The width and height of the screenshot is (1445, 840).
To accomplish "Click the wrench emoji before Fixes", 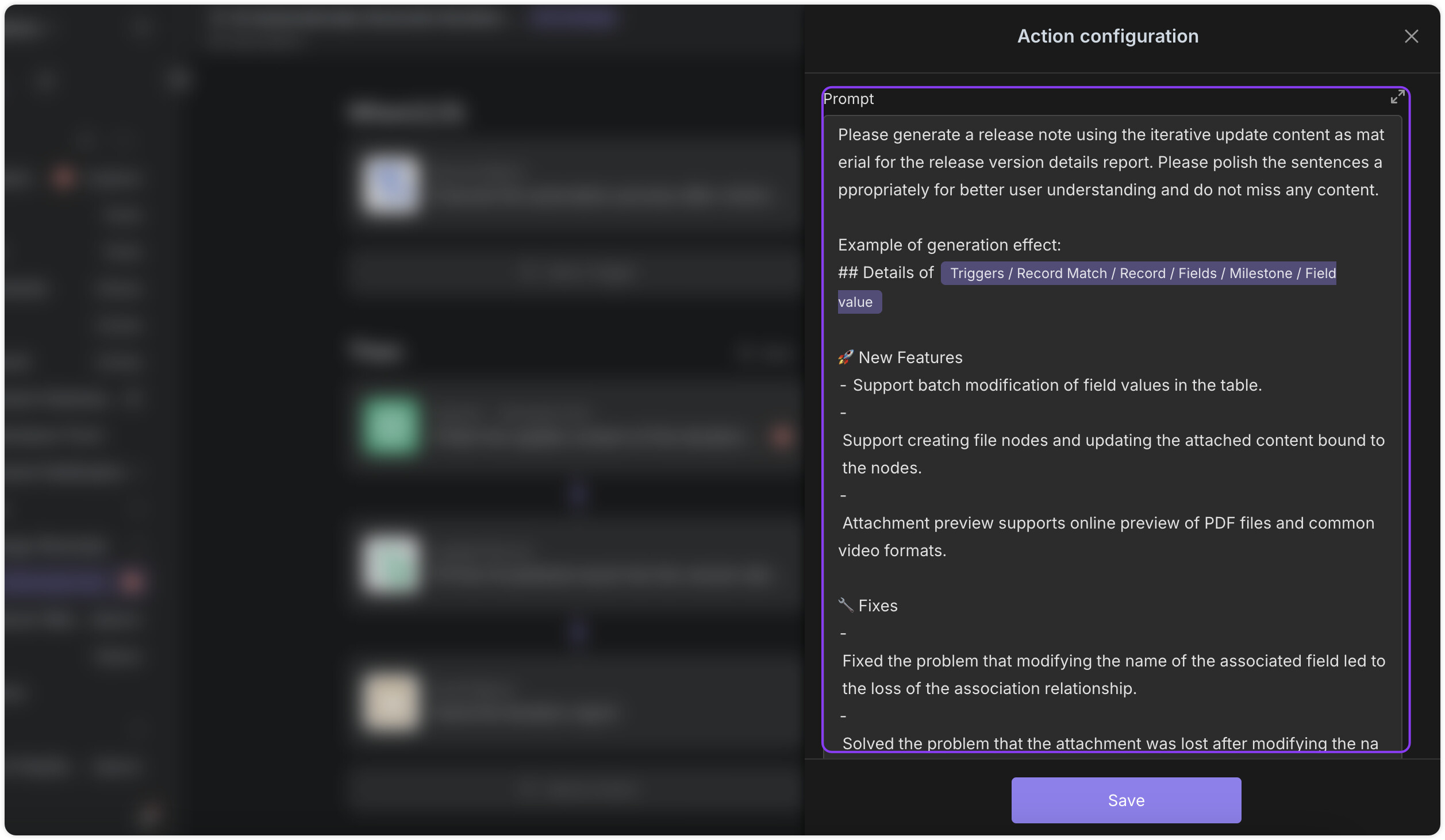I will [x=845, y=605].
